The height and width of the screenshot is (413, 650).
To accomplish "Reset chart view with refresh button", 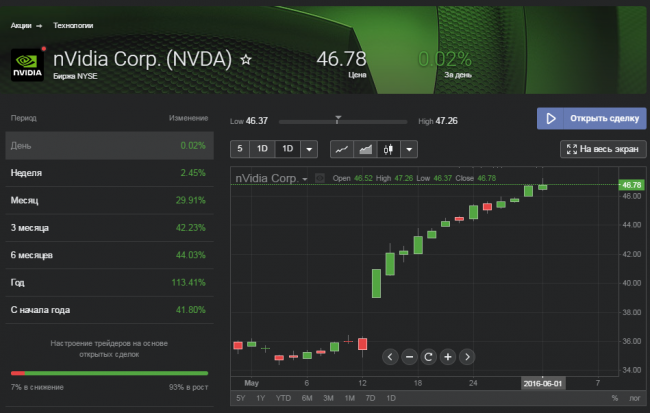I will click(x=429, y=357).
